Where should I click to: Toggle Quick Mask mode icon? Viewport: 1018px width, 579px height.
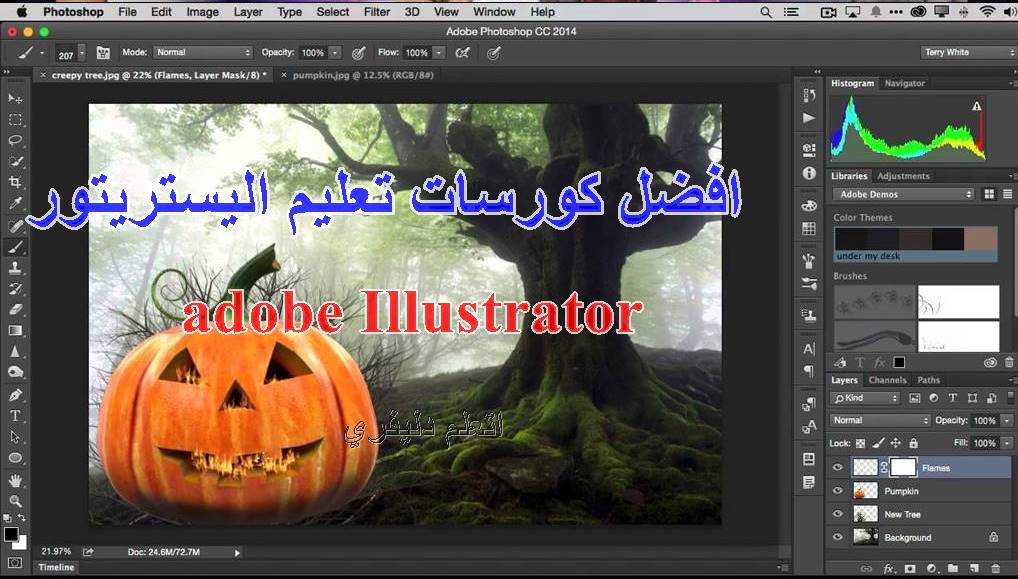(15, 563)
